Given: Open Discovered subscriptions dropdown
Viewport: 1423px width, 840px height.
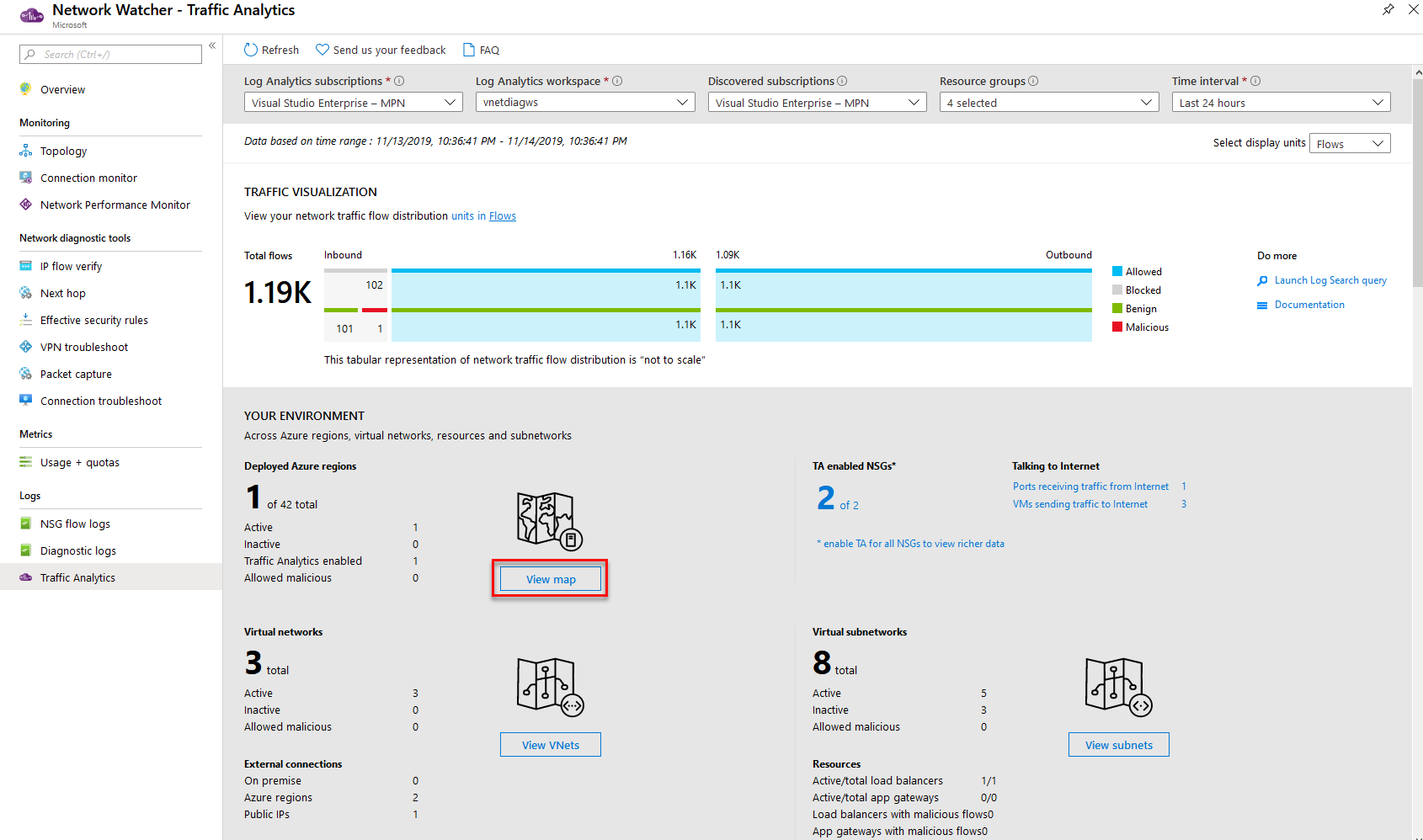Looking at the screenshot, I should coord(817,103).
